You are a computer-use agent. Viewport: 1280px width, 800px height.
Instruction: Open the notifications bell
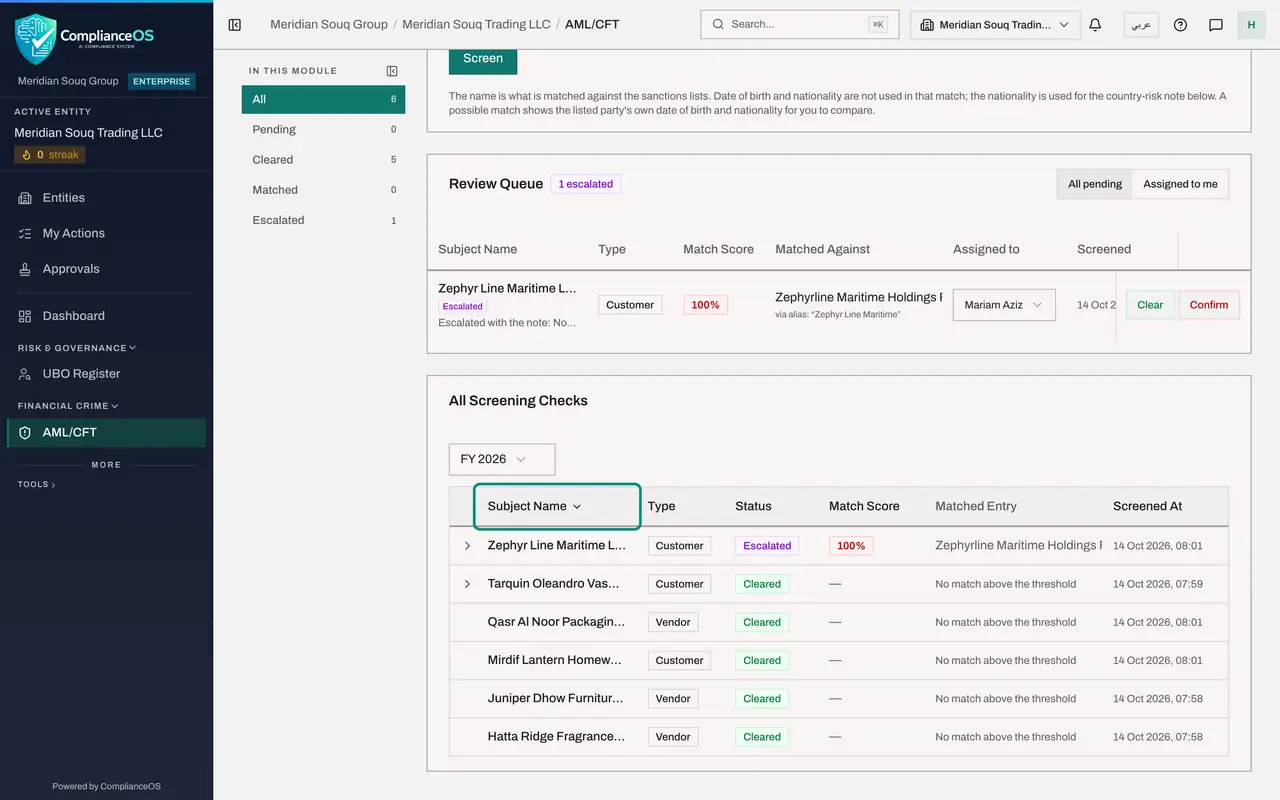tap(1095, 25)
